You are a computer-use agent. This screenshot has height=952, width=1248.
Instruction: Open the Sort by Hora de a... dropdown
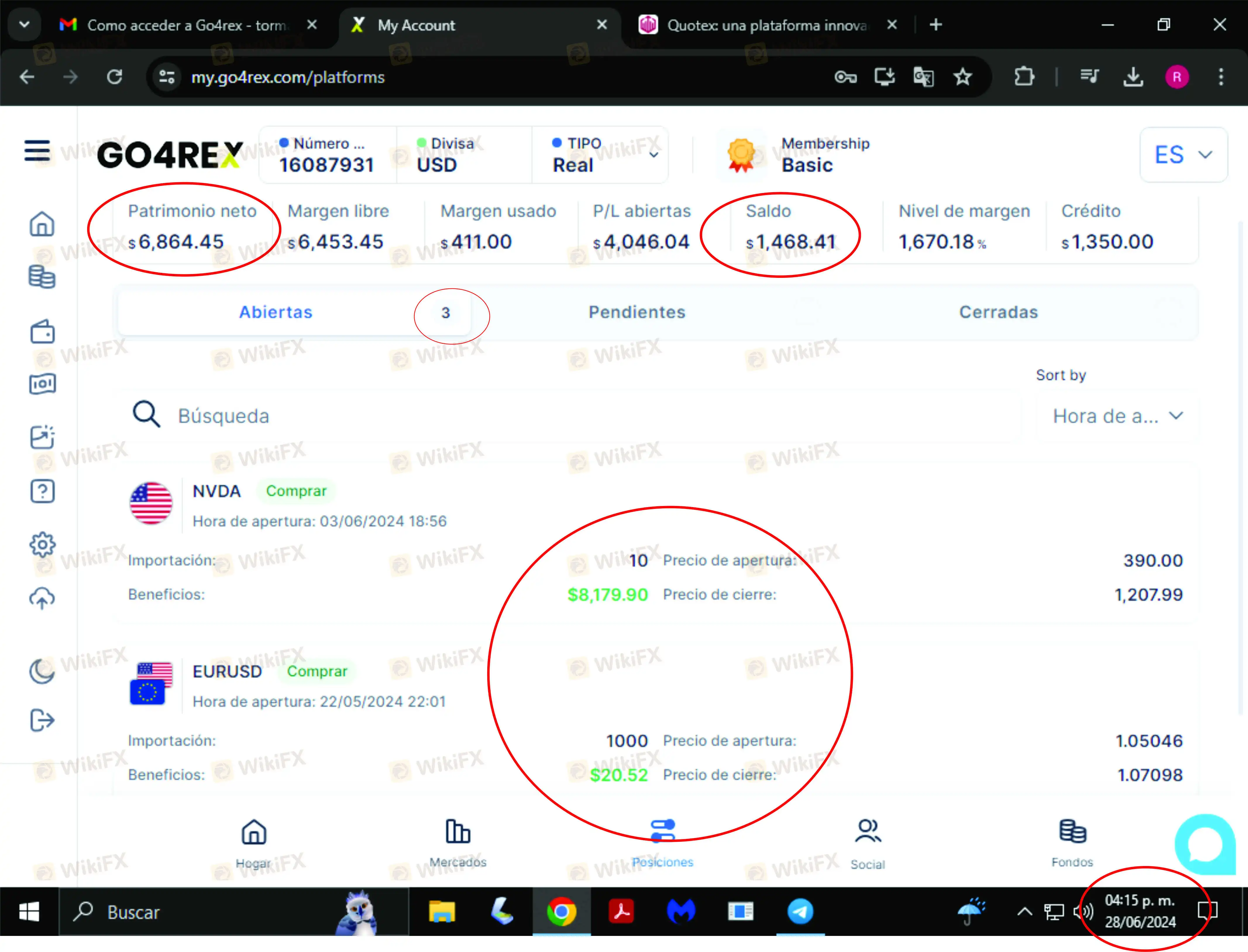tap(1118, 416)
